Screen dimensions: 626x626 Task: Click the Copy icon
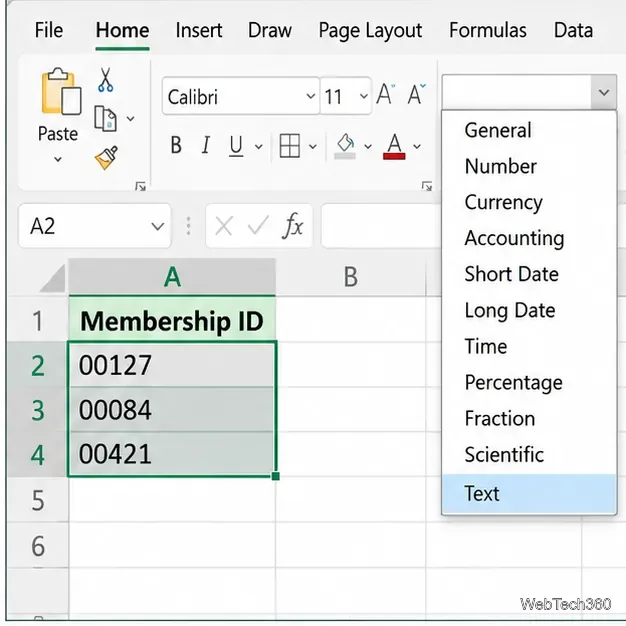(x=105, y=119)
